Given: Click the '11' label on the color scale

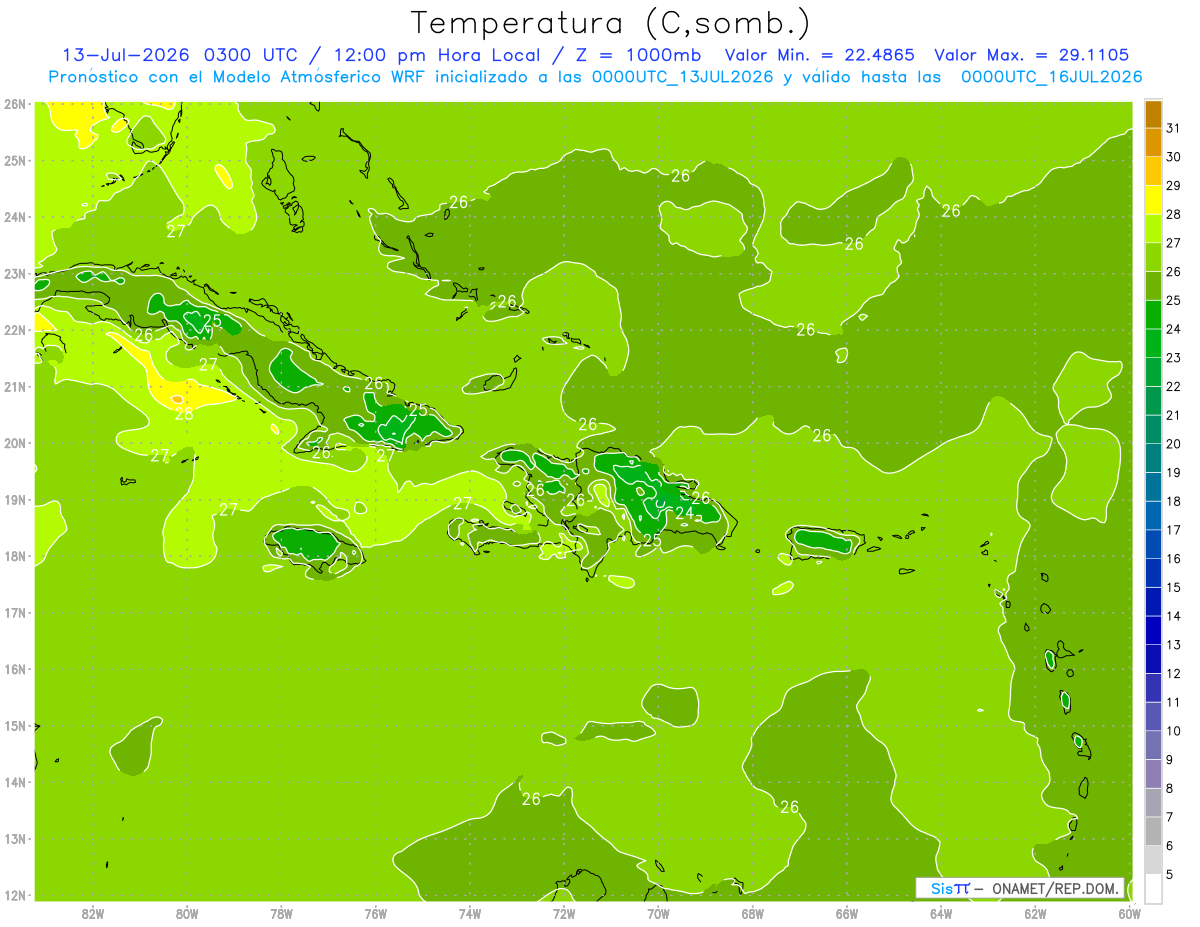Looking at the screenshot, I should coord(1174,702).
